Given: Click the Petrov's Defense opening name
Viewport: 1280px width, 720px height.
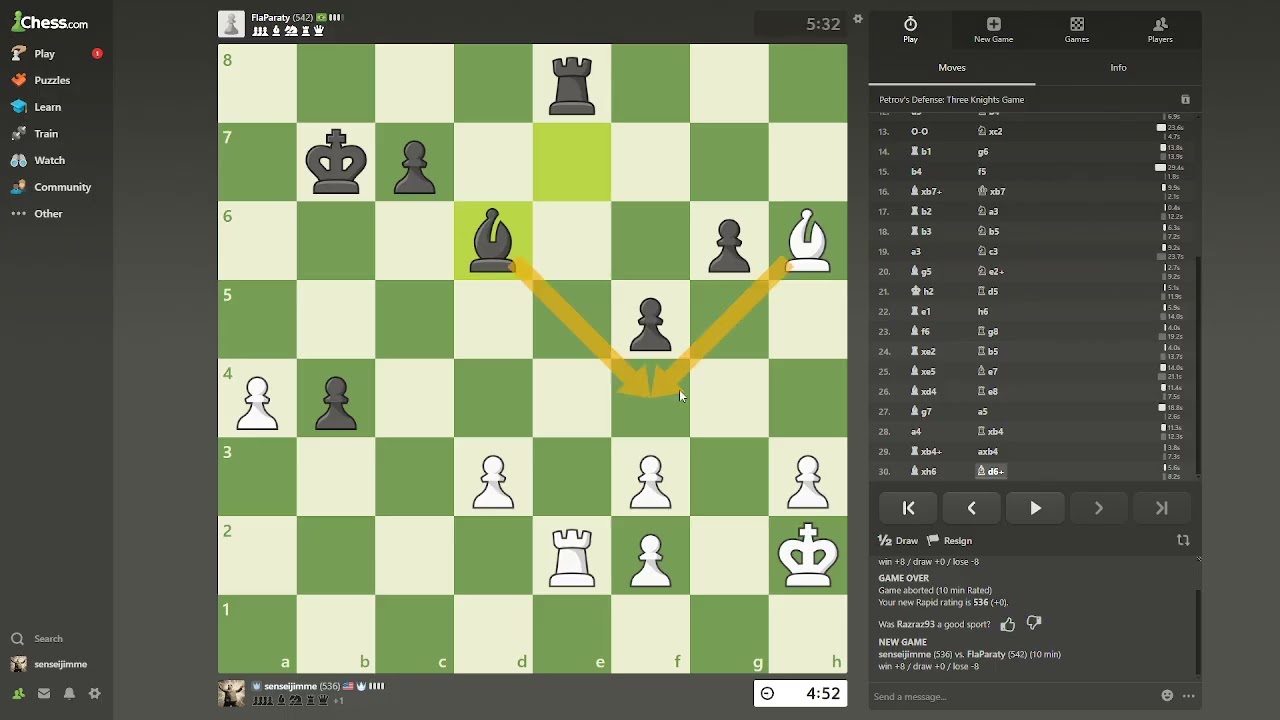Looking at the screenshot, I should 951,100.
